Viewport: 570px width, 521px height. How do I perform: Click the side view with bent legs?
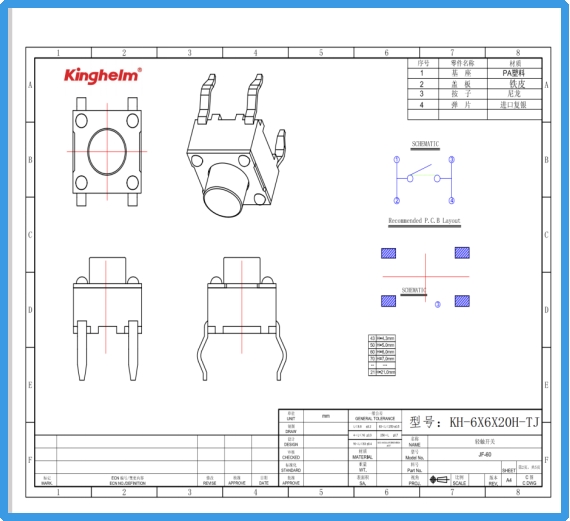[242, 319]
